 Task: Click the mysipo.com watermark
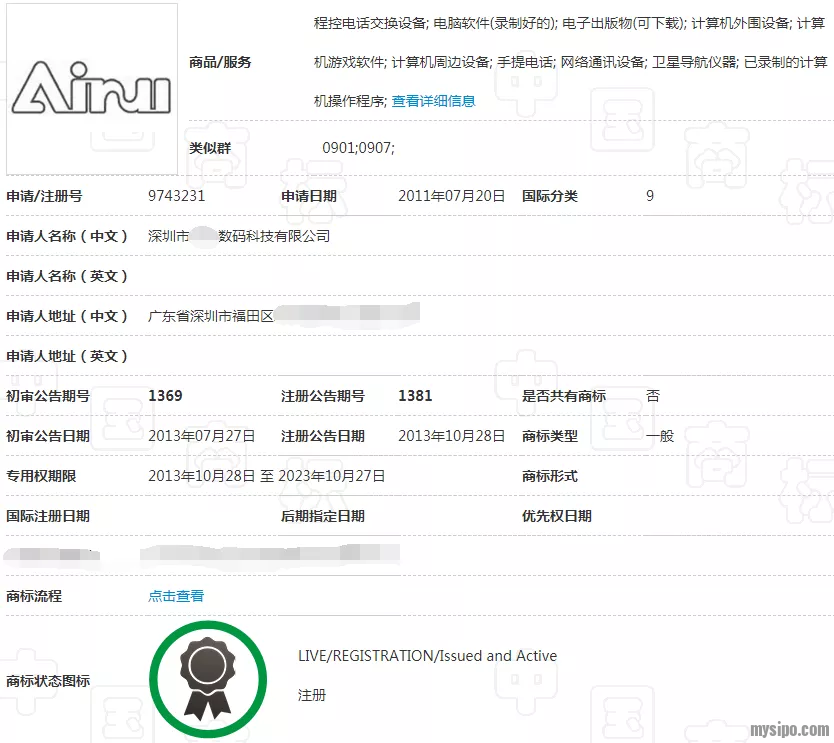click(788, 729)
